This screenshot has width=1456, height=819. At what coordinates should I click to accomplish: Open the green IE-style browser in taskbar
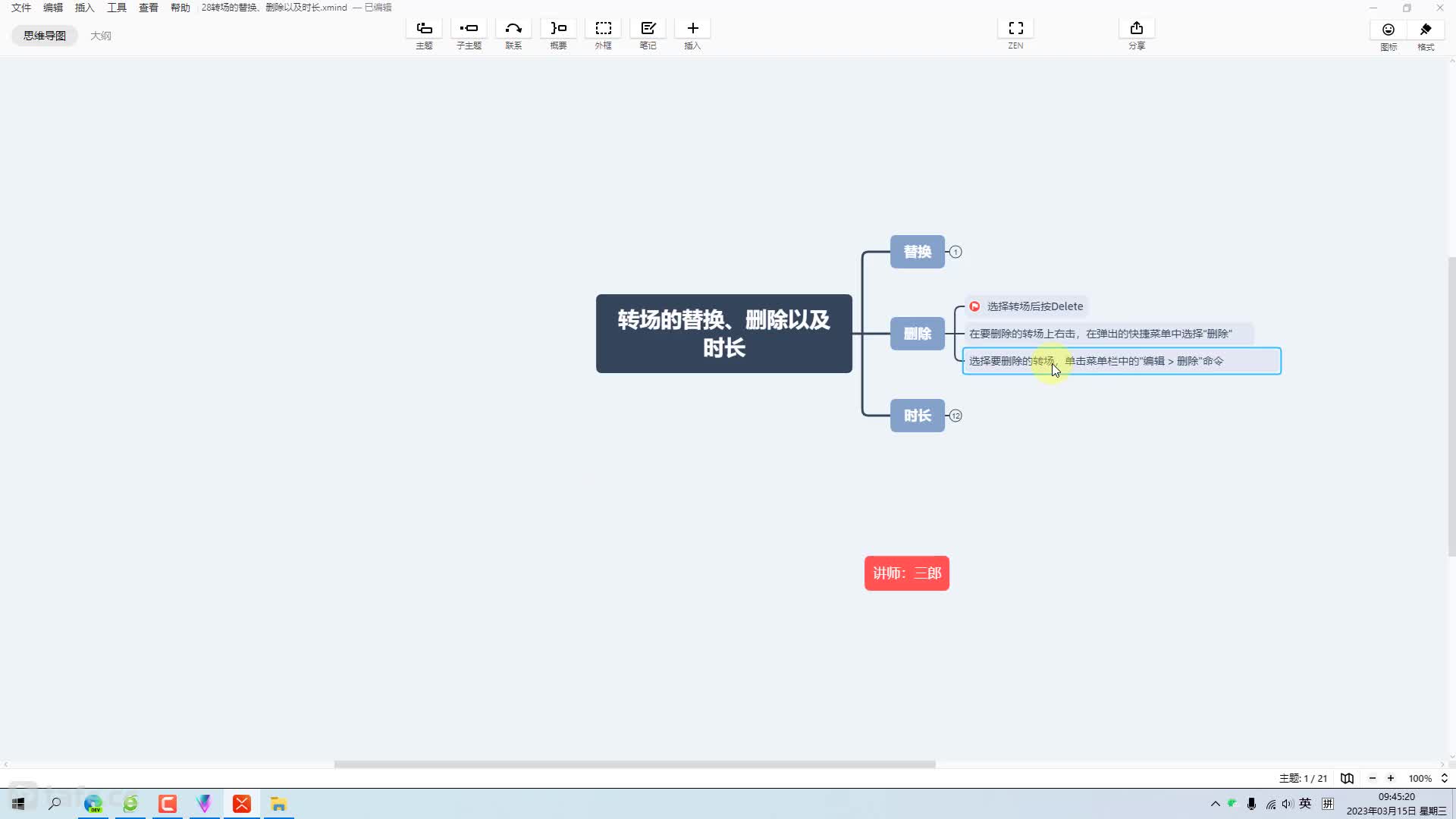pyautogui.click(x=130, y=804)
